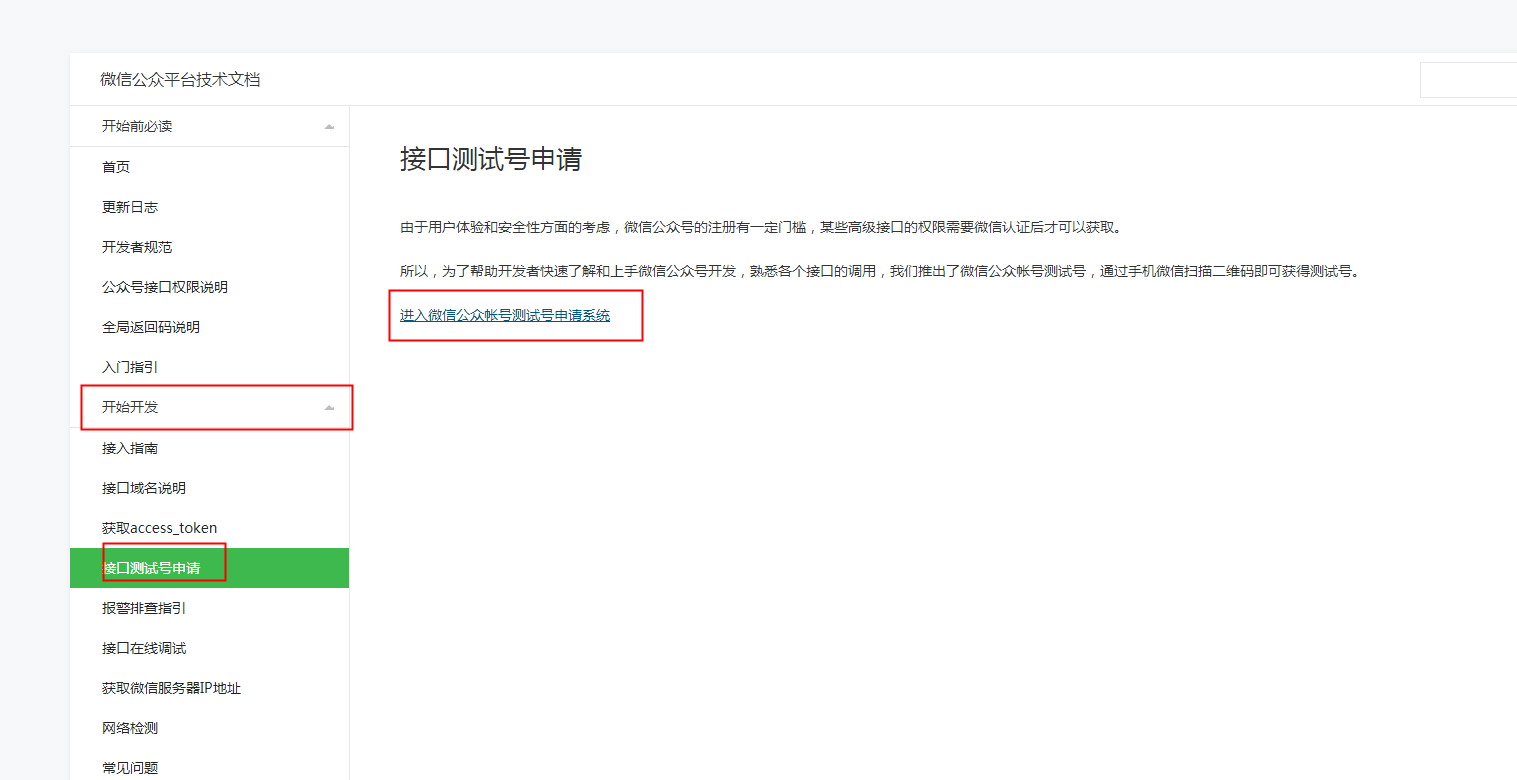Screen dimensions: 1517x780
Task: Open the 首页 sidebar item
Action: [116, 167]
